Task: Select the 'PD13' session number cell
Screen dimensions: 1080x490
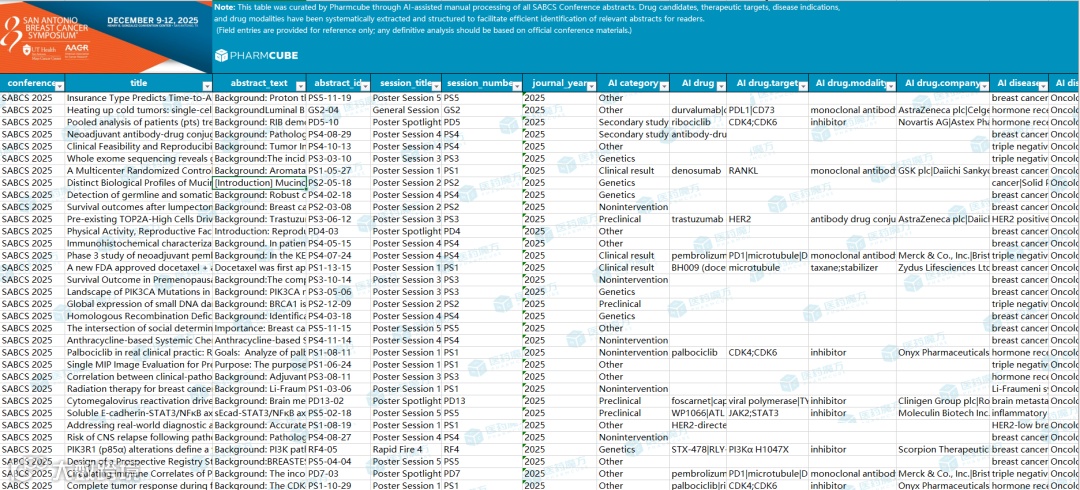Action: 482,400
